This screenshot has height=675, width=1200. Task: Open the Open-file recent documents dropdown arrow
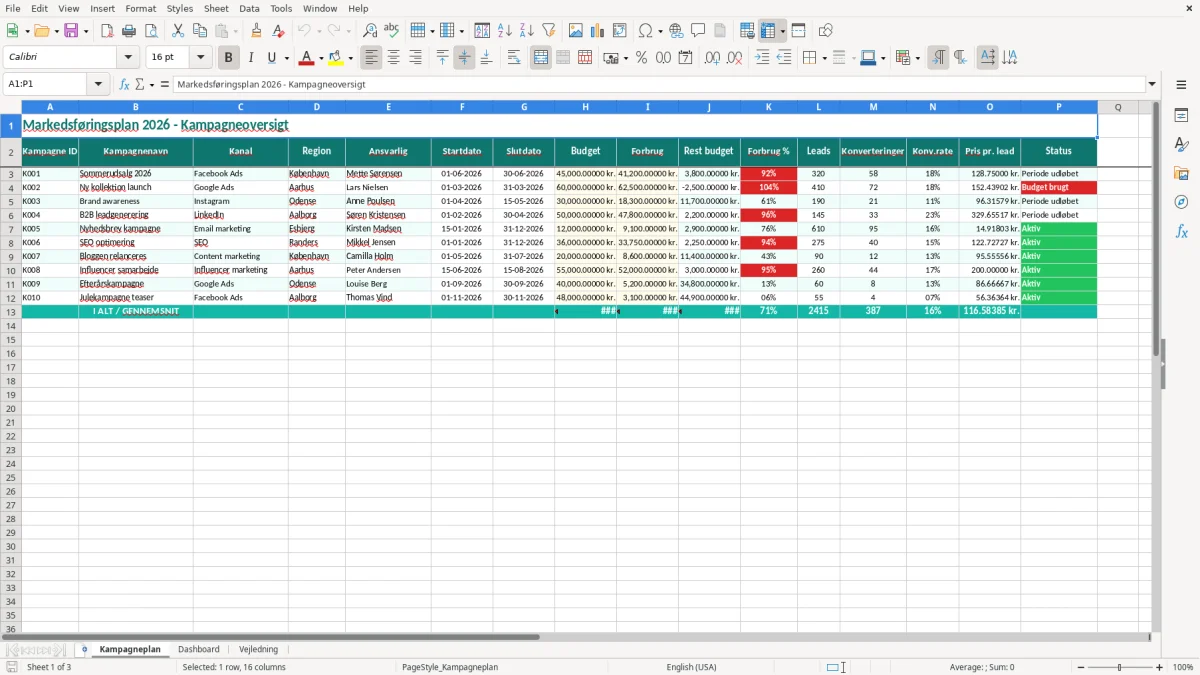point(55,31)
